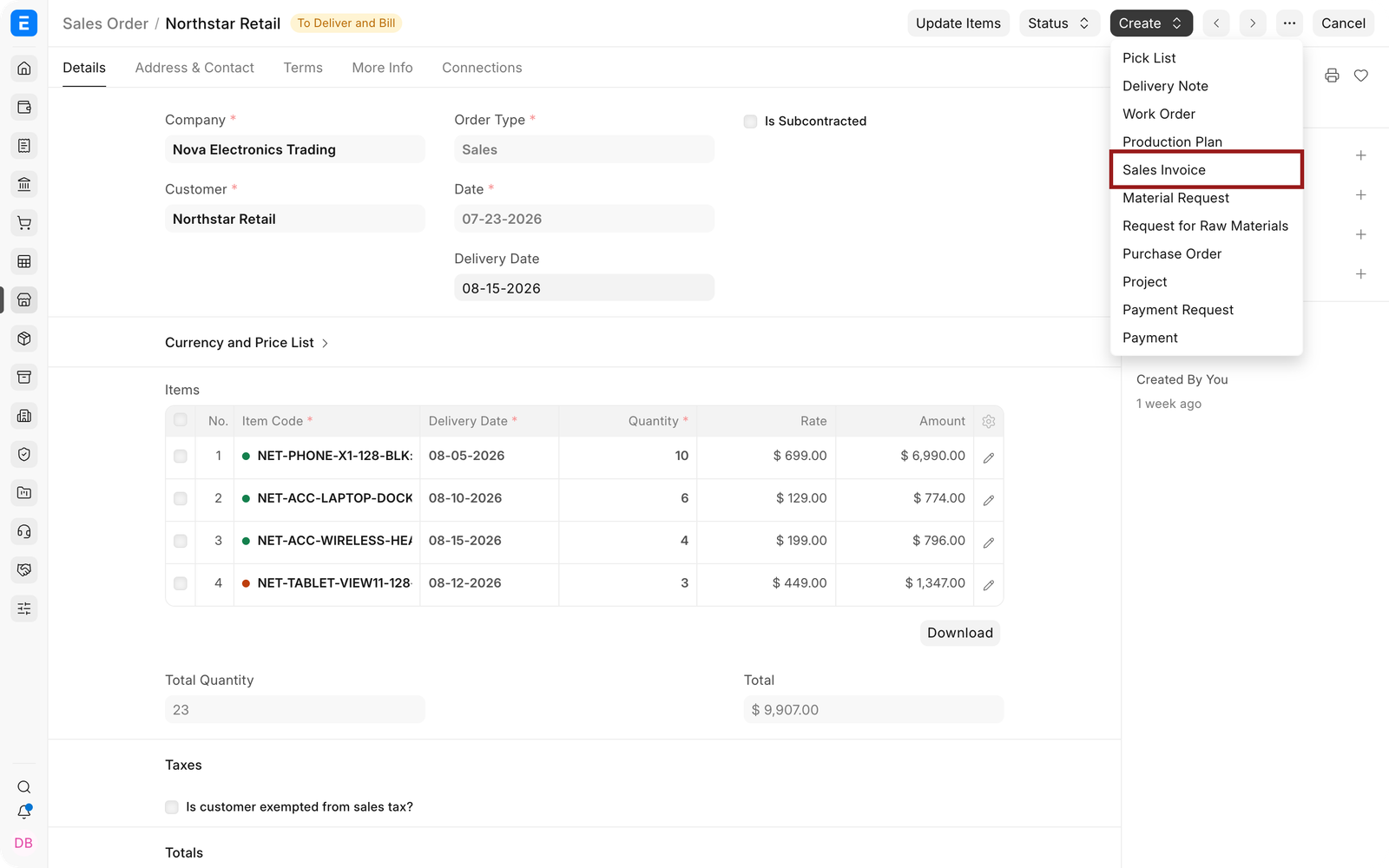Choose Project from Create menu
The height and width of the screenshot is (868, 1389).
(1207, 282)
